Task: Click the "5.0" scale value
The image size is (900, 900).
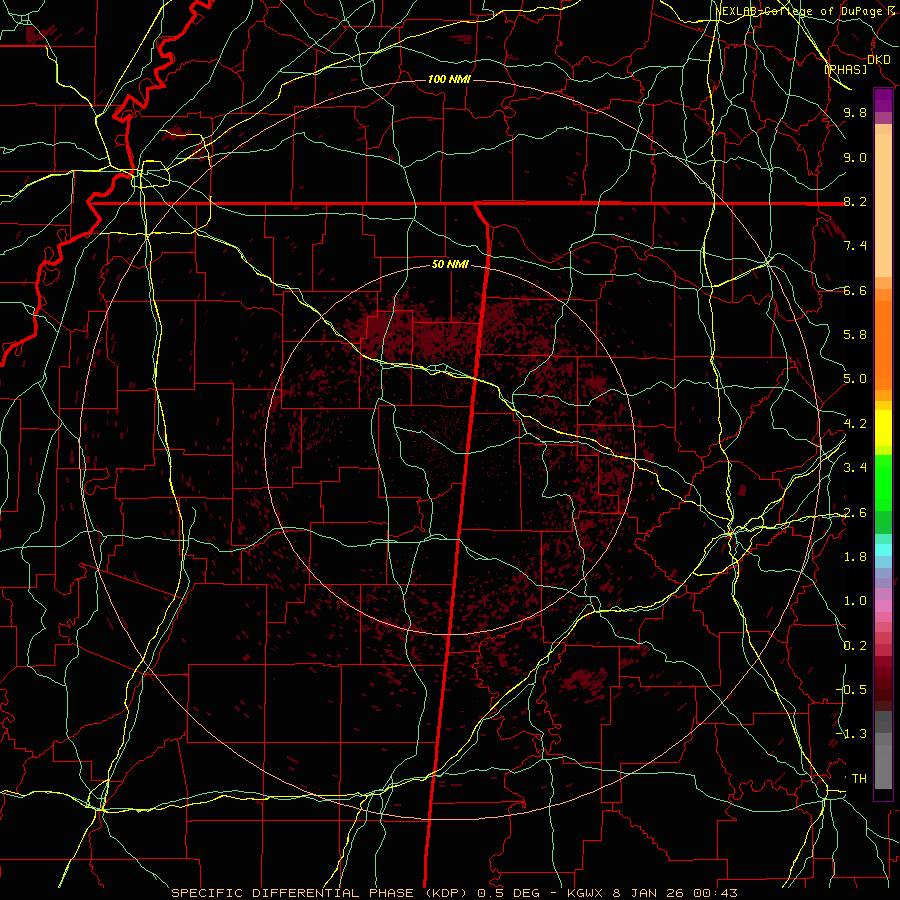Action: (x=855, y=379)
